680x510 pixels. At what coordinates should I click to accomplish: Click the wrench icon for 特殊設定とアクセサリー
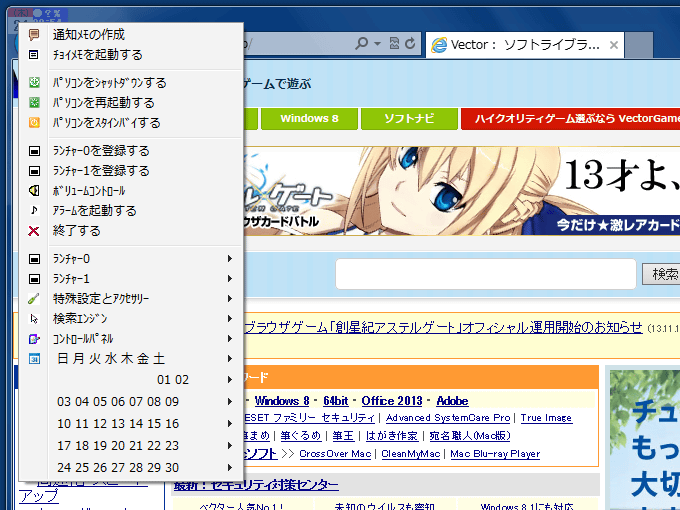click(x=34, y=298)
